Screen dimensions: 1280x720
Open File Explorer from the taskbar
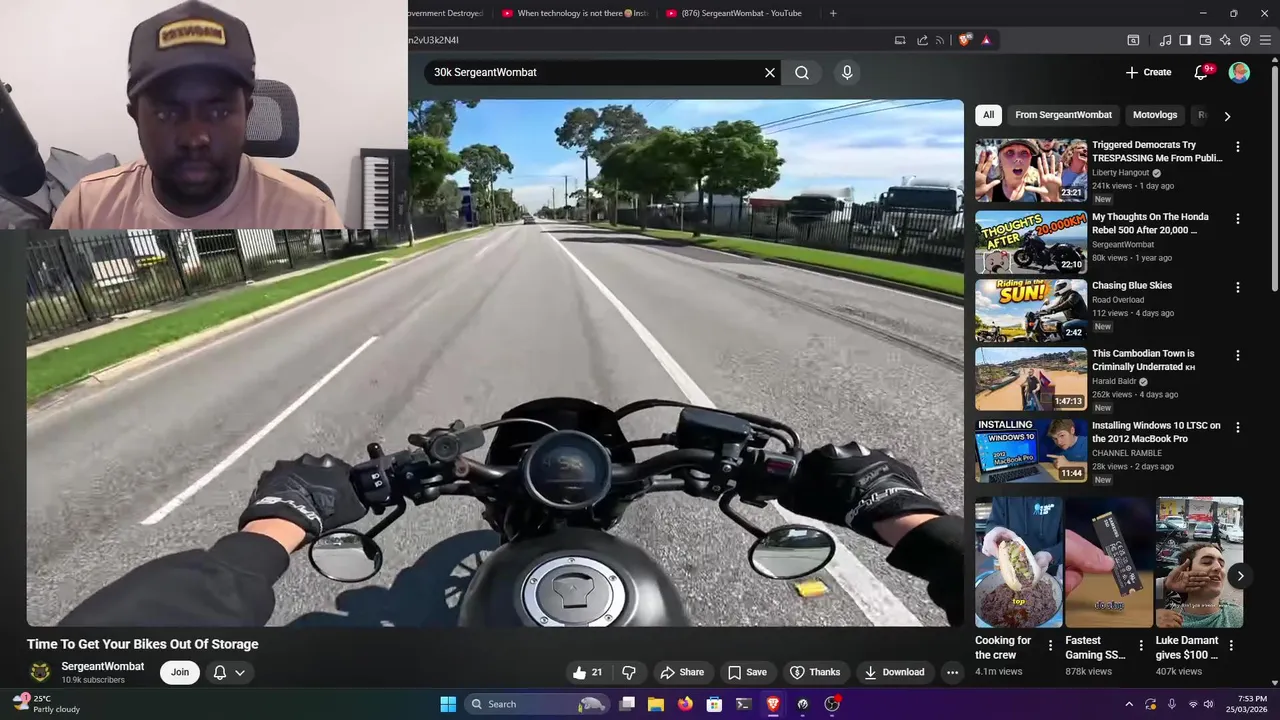pos(656,704)
